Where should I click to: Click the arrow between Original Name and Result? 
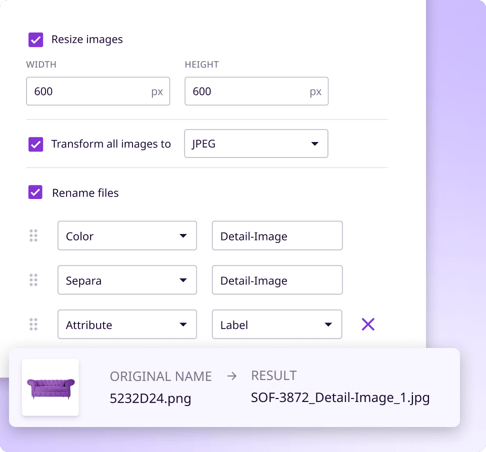coord(232,376)
